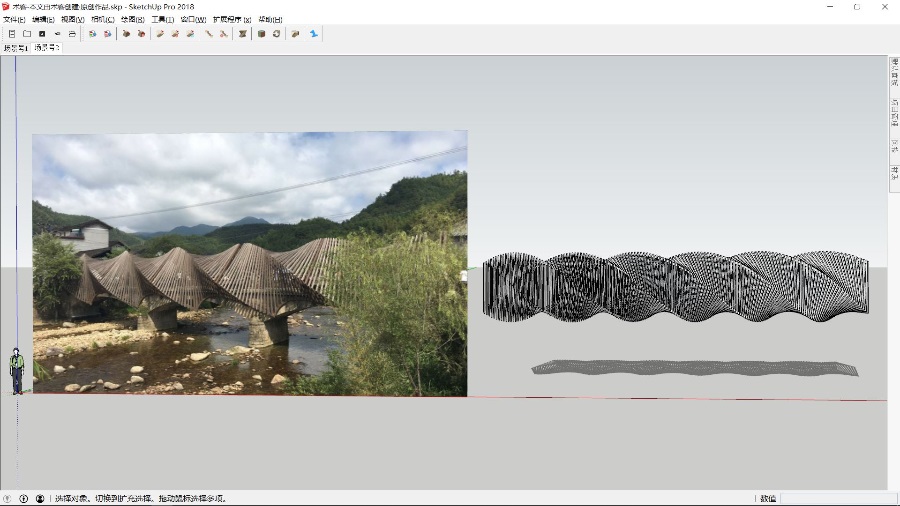This screenshot has width=900, height=506.
Task: Click the New file icon in toolbar
Action: 12,34
